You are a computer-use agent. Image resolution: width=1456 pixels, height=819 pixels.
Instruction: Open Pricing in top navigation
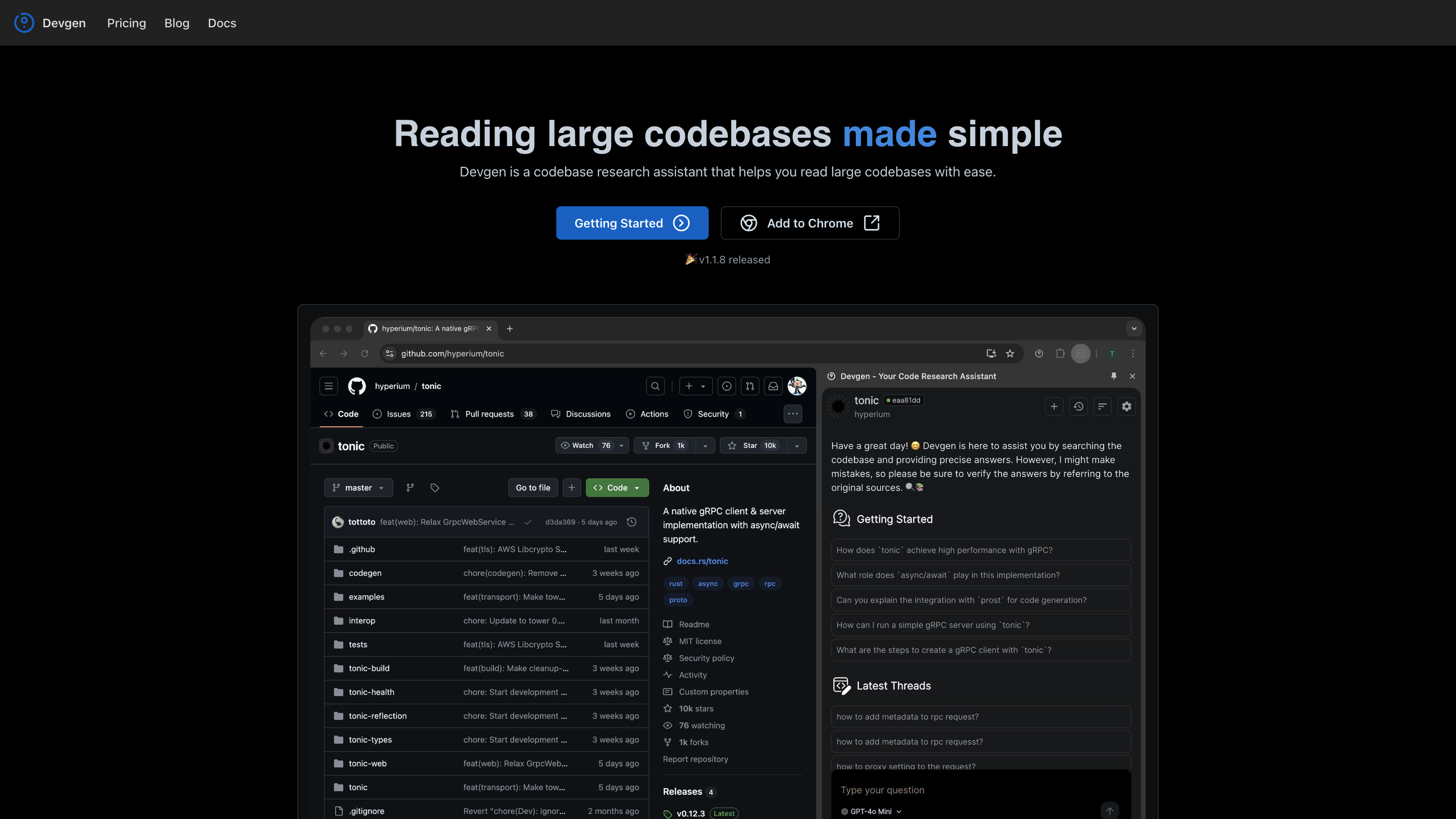click(126, 23)
